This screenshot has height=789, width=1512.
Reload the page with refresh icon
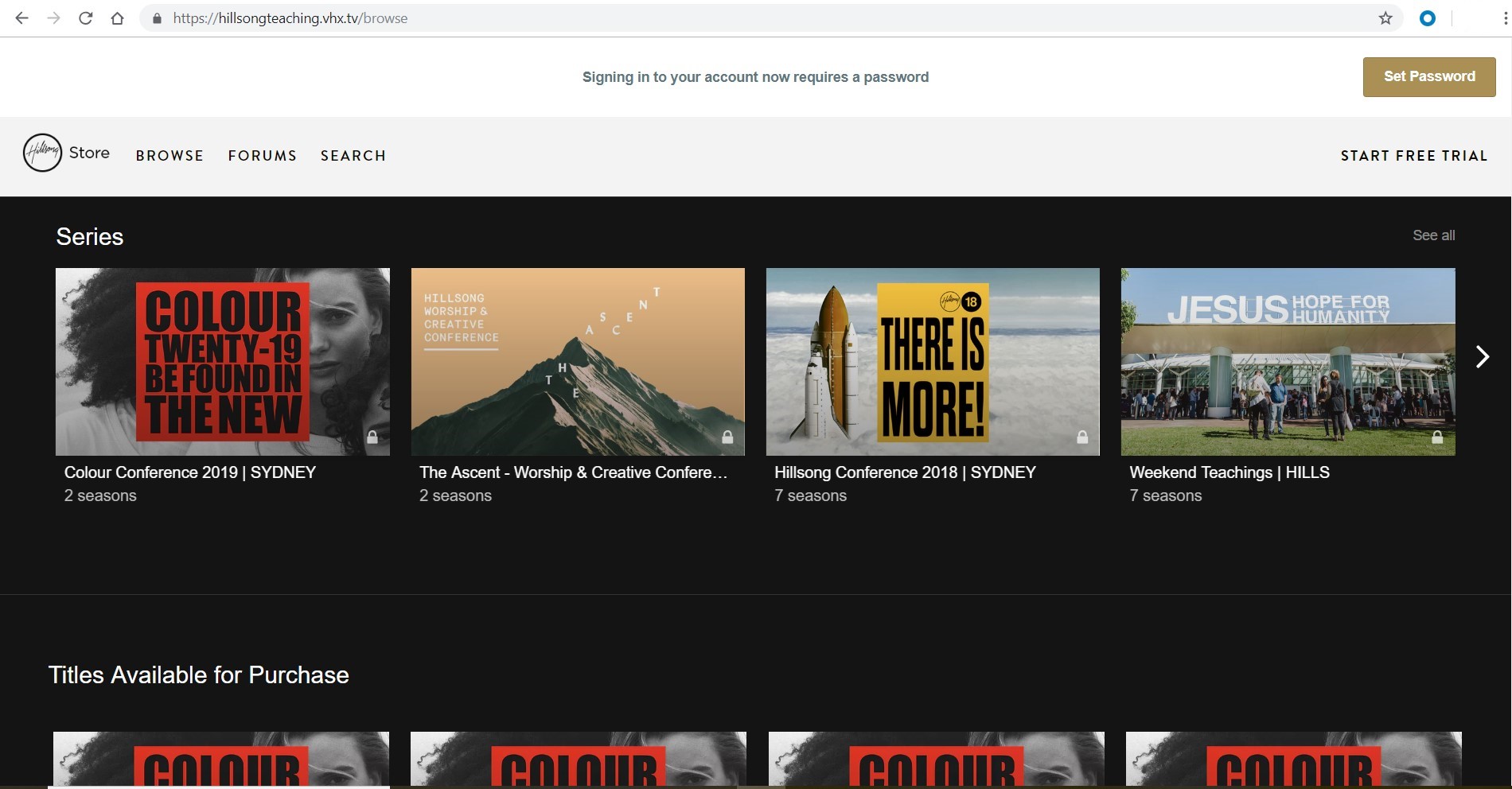pyautogui.click(x=85, y=18)
